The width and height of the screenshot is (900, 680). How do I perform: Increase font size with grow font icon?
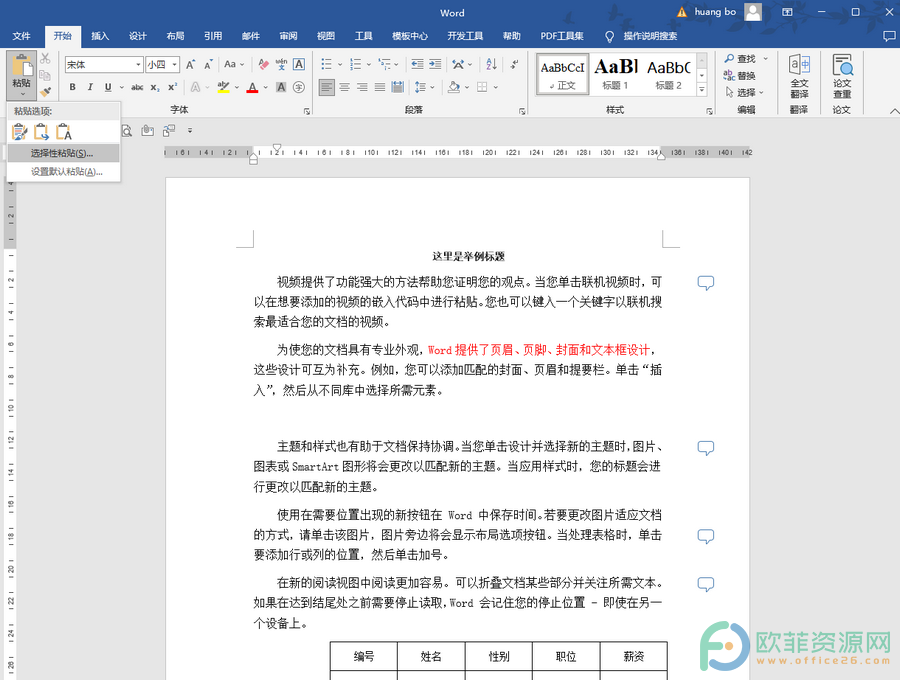(191, 64)
